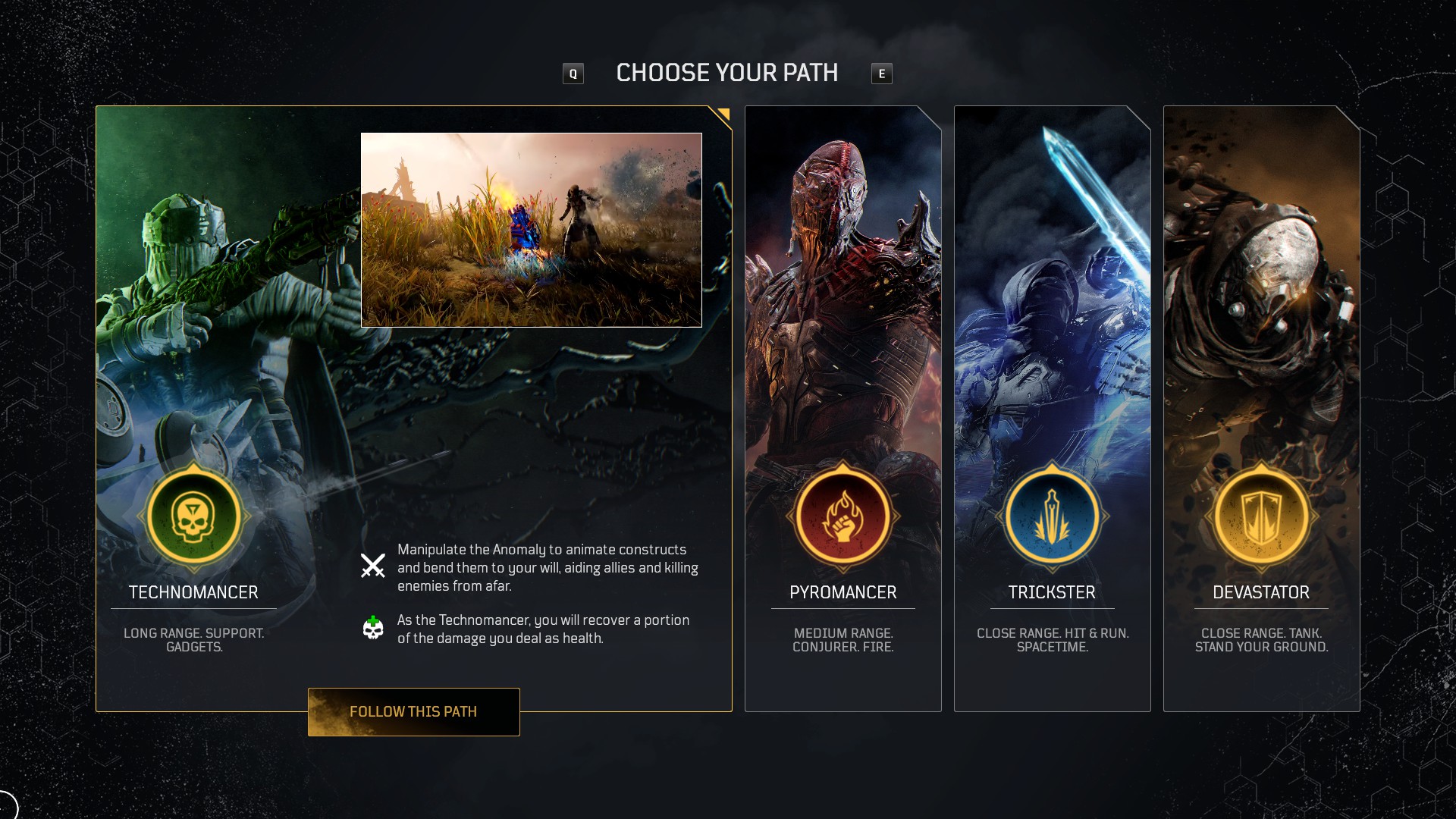Choose the Trickster blade emblem icon
The image size is (1456, 819).
(x=1053, y=516)
